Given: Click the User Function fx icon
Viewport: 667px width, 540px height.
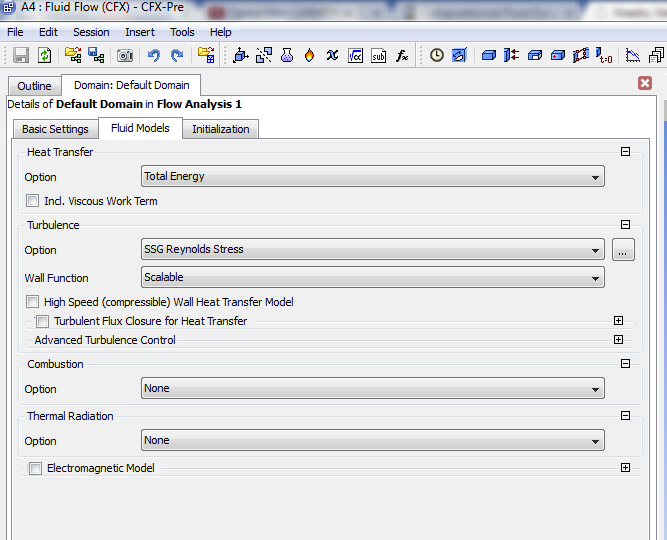Looking at the screenshot, I should (x=402, y=56).
